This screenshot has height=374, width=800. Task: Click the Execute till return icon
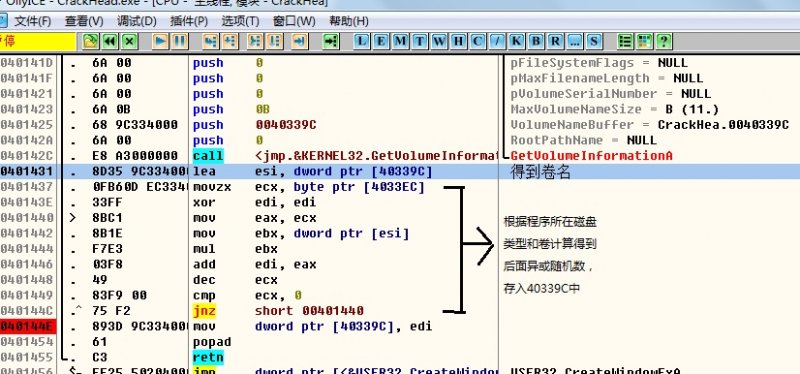pos(300,41)
